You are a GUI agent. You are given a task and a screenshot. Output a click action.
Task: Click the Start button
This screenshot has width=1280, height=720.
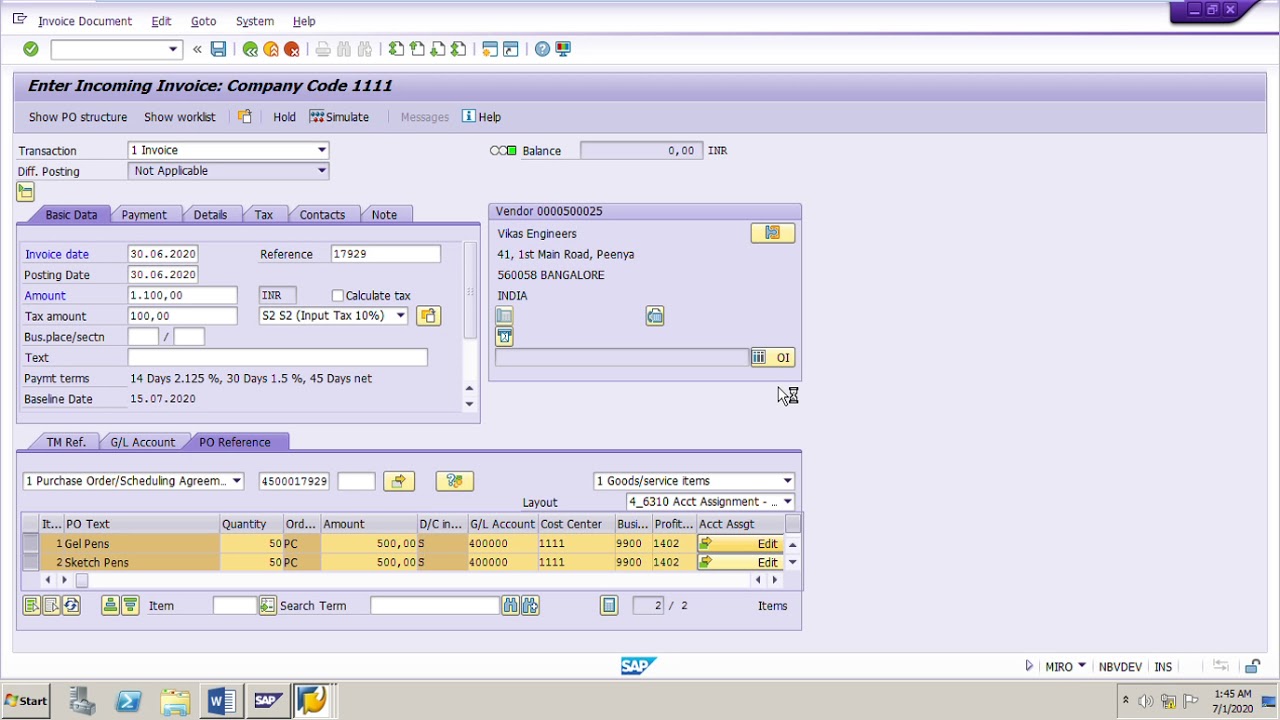point(27,701)
